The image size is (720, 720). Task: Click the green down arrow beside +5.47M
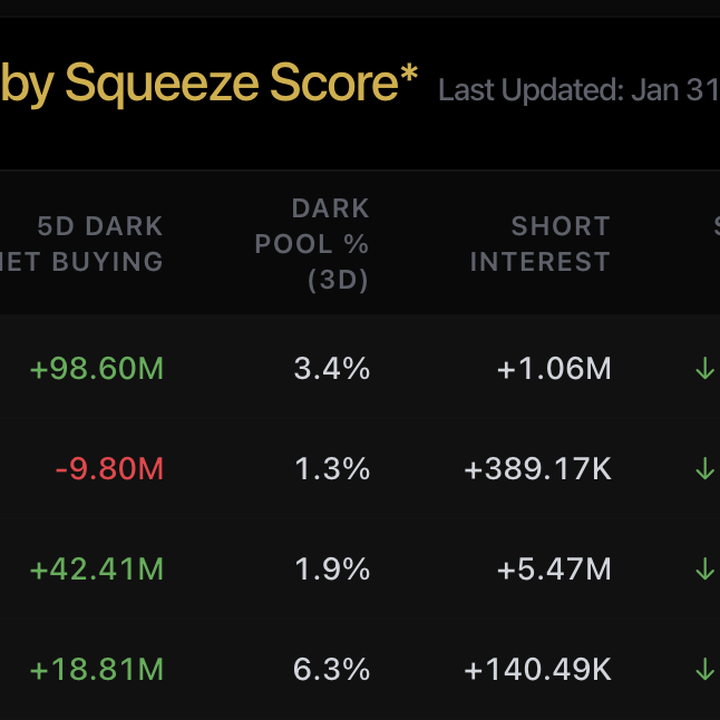(705, 569)
